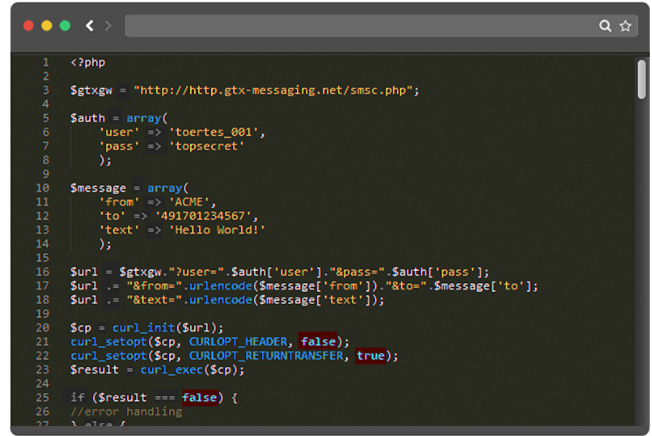Click the 'Hello World!' text string
The width and height of the screenshot is (652, 436).
point(217,230)
